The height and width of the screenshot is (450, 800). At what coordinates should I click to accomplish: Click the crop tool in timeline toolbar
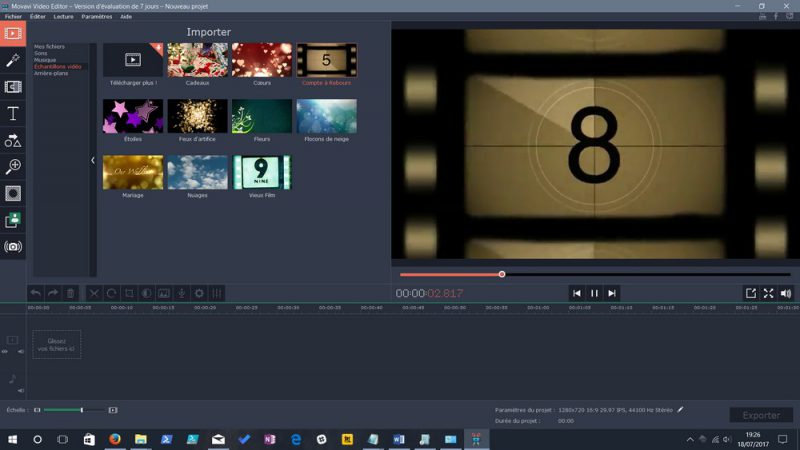(129, 293)
